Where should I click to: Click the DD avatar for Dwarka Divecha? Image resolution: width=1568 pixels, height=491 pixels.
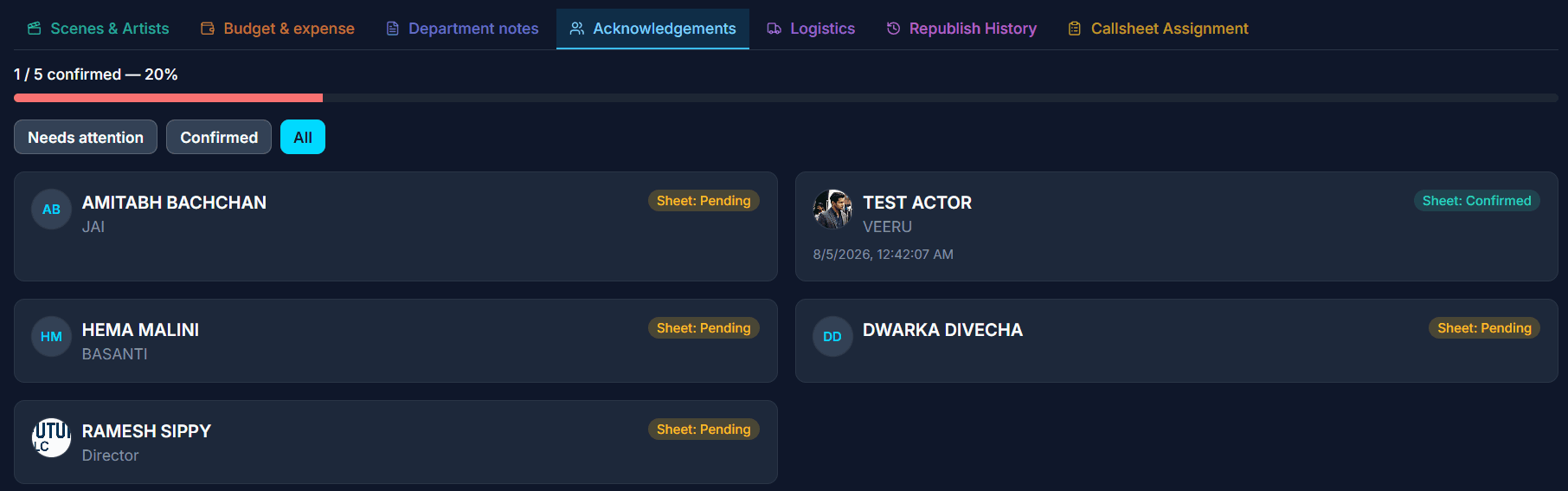[832, 337]
